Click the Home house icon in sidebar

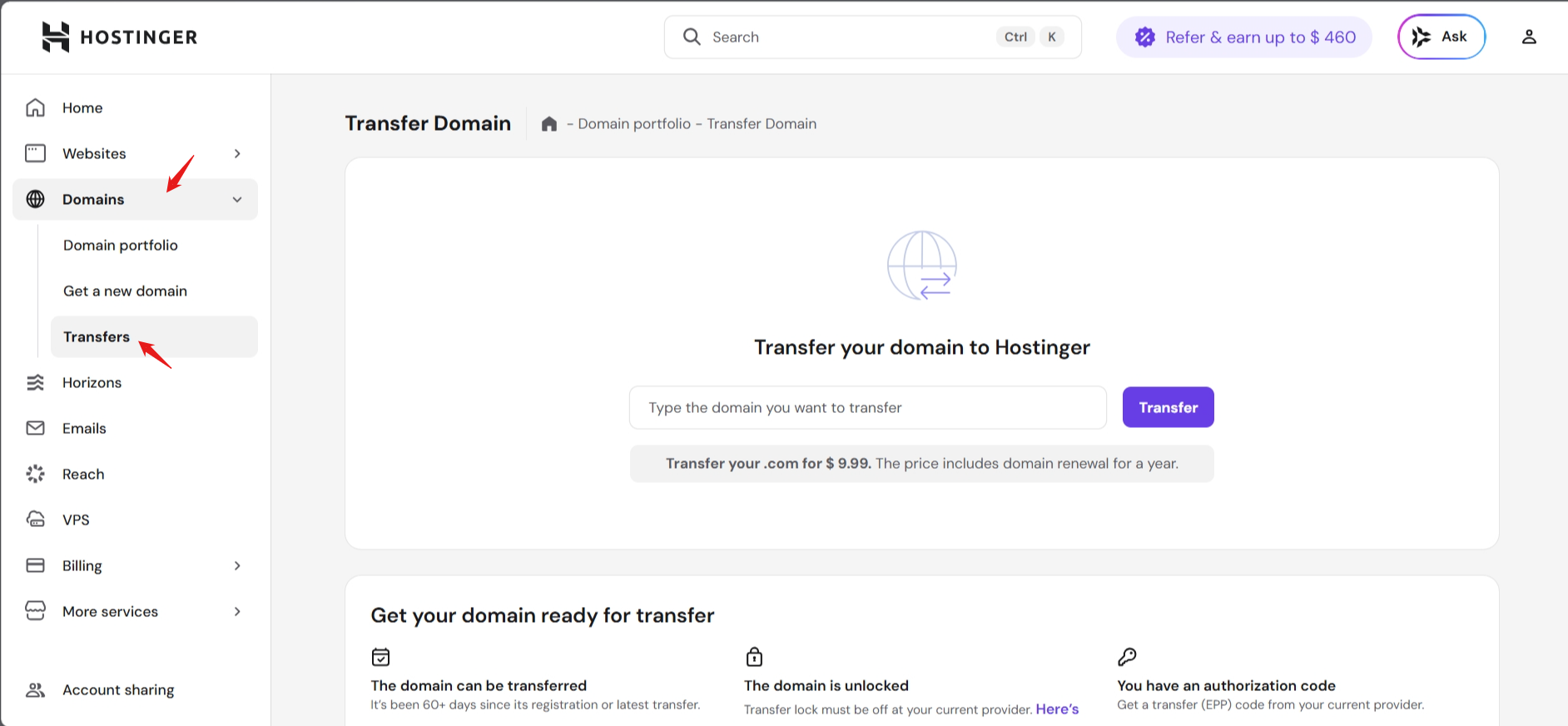(35, 107)
